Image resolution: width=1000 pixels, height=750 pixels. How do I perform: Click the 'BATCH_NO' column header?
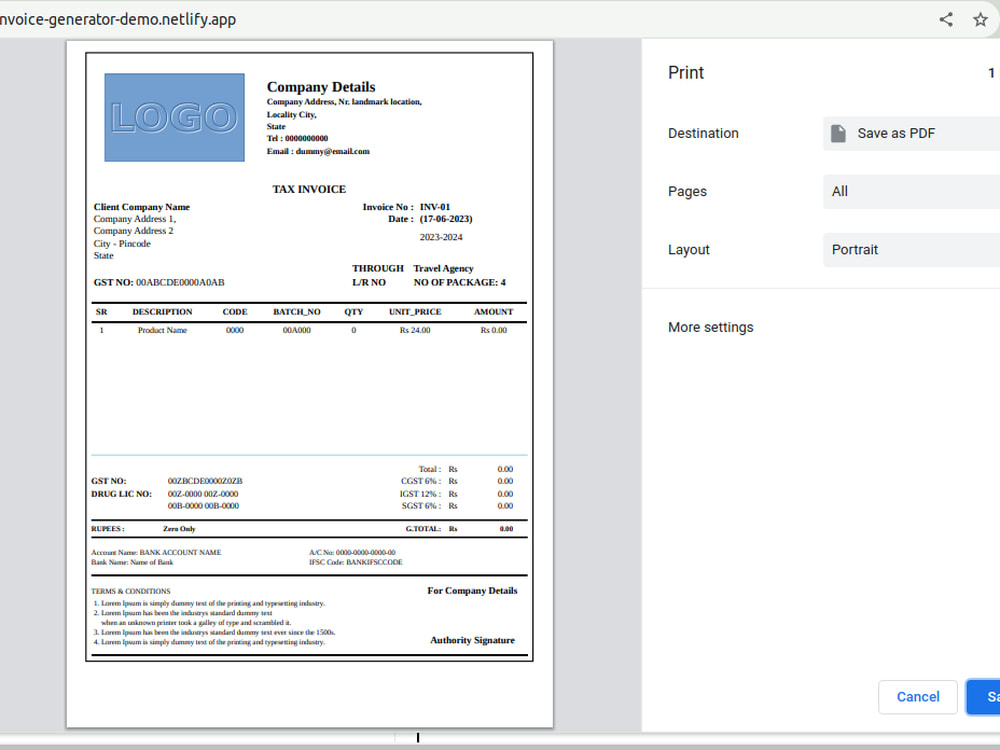point(297,312)
